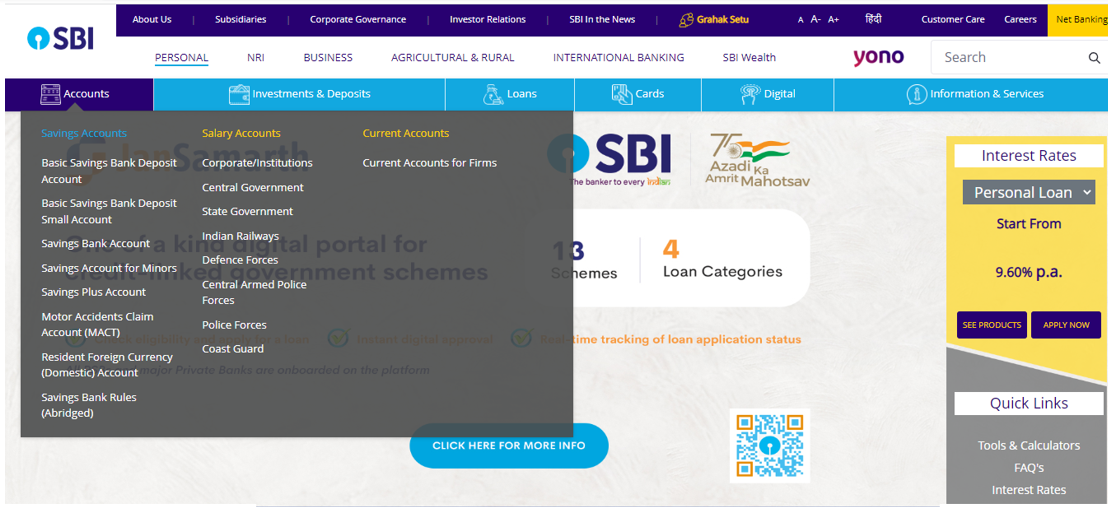This screenshot has width=1108, height=507.
Task: Open SBI In the News link
Action: (x=602, y=20)
